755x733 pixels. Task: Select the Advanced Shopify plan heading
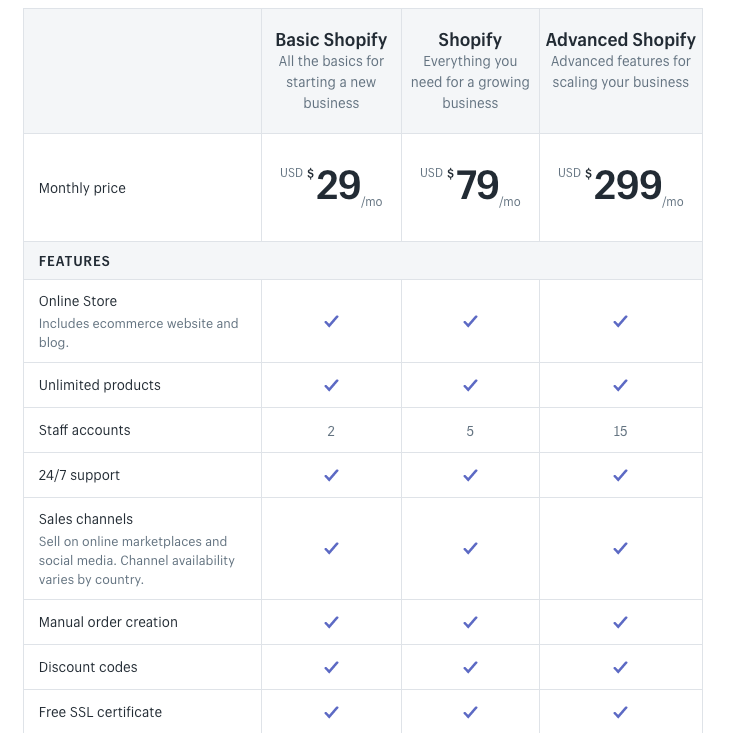click(x=620, y=40)
